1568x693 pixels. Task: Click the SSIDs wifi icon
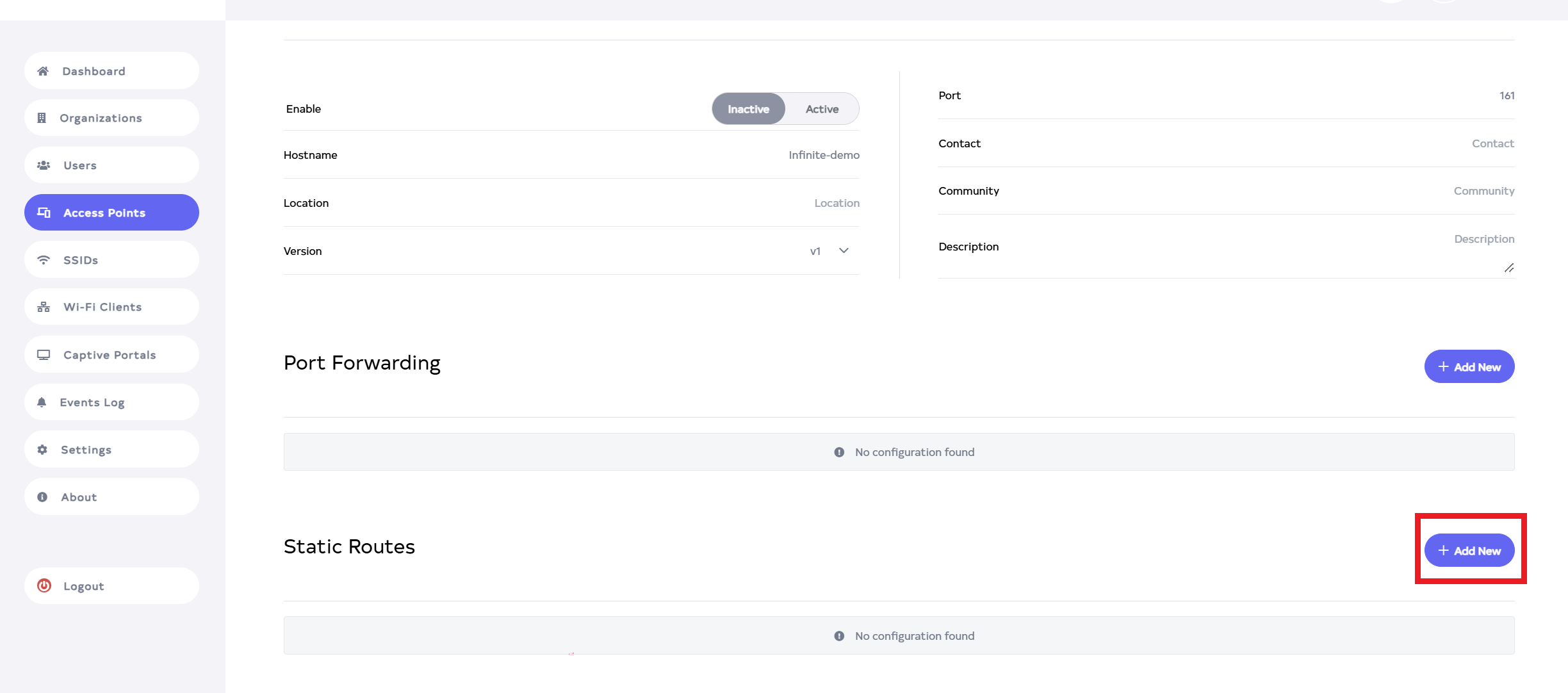pyautogui.click(x=44, y=260)
